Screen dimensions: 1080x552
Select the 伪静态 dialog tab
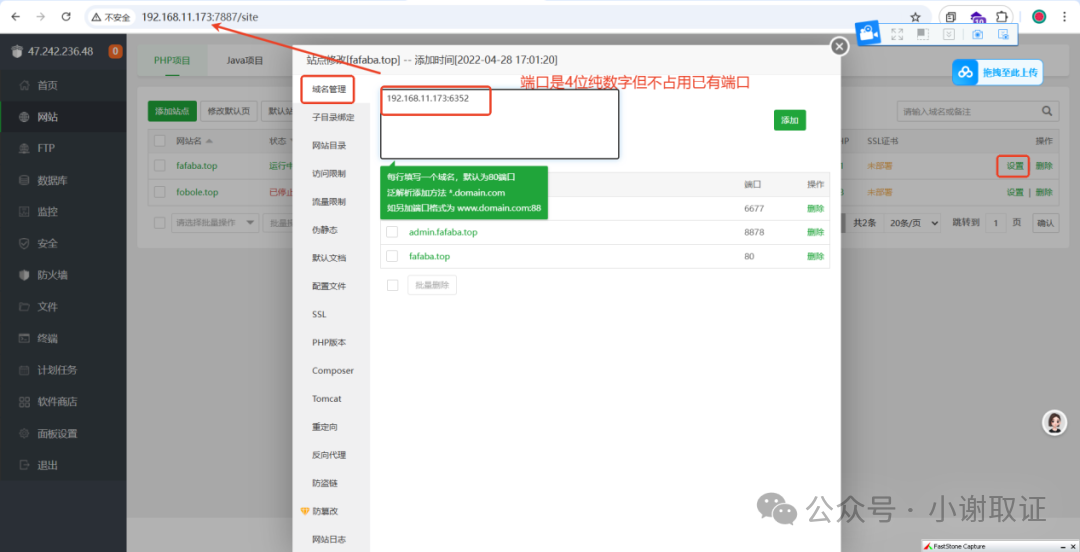pyautogui.click(x=324, y=230)
